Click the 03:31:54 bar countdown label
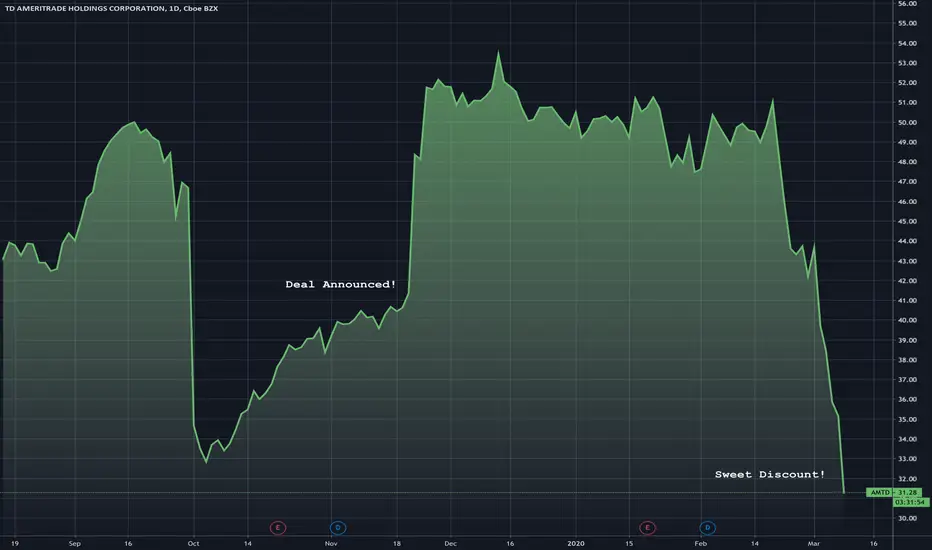This screenshot has height=550, width=932. point(911,502)
